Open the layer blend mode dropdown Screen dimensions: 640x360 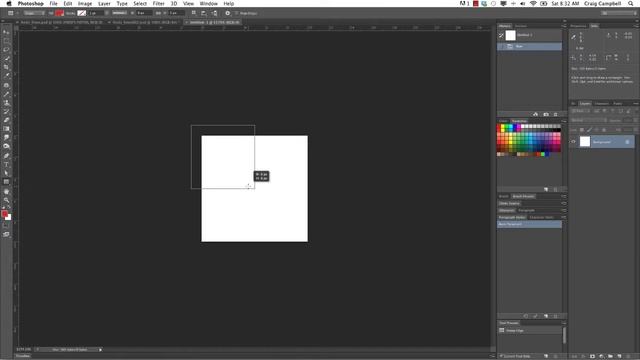[588, 120]
